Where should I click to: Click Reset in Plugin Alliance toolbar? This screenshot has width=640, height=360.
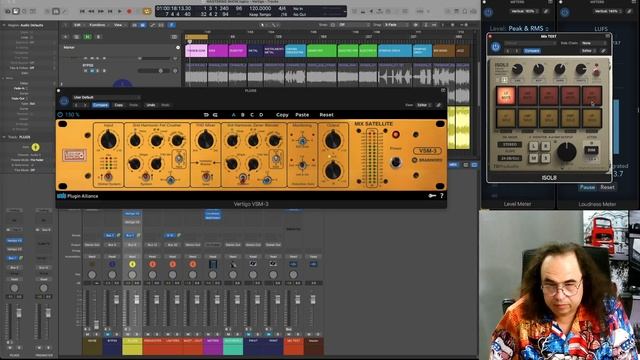tap(327, 115)
